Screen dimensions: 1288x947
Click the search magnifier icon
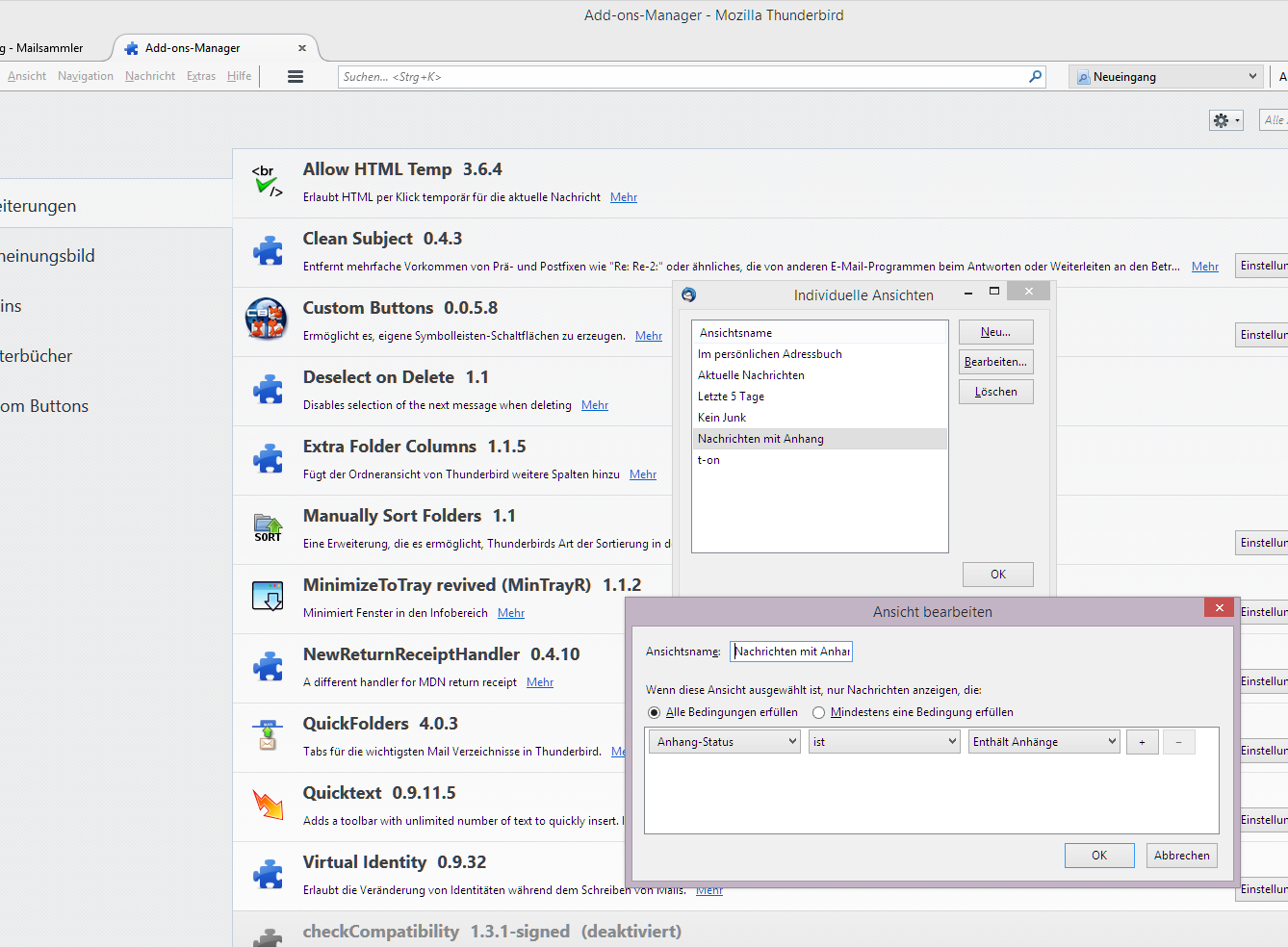[1035, 77]
